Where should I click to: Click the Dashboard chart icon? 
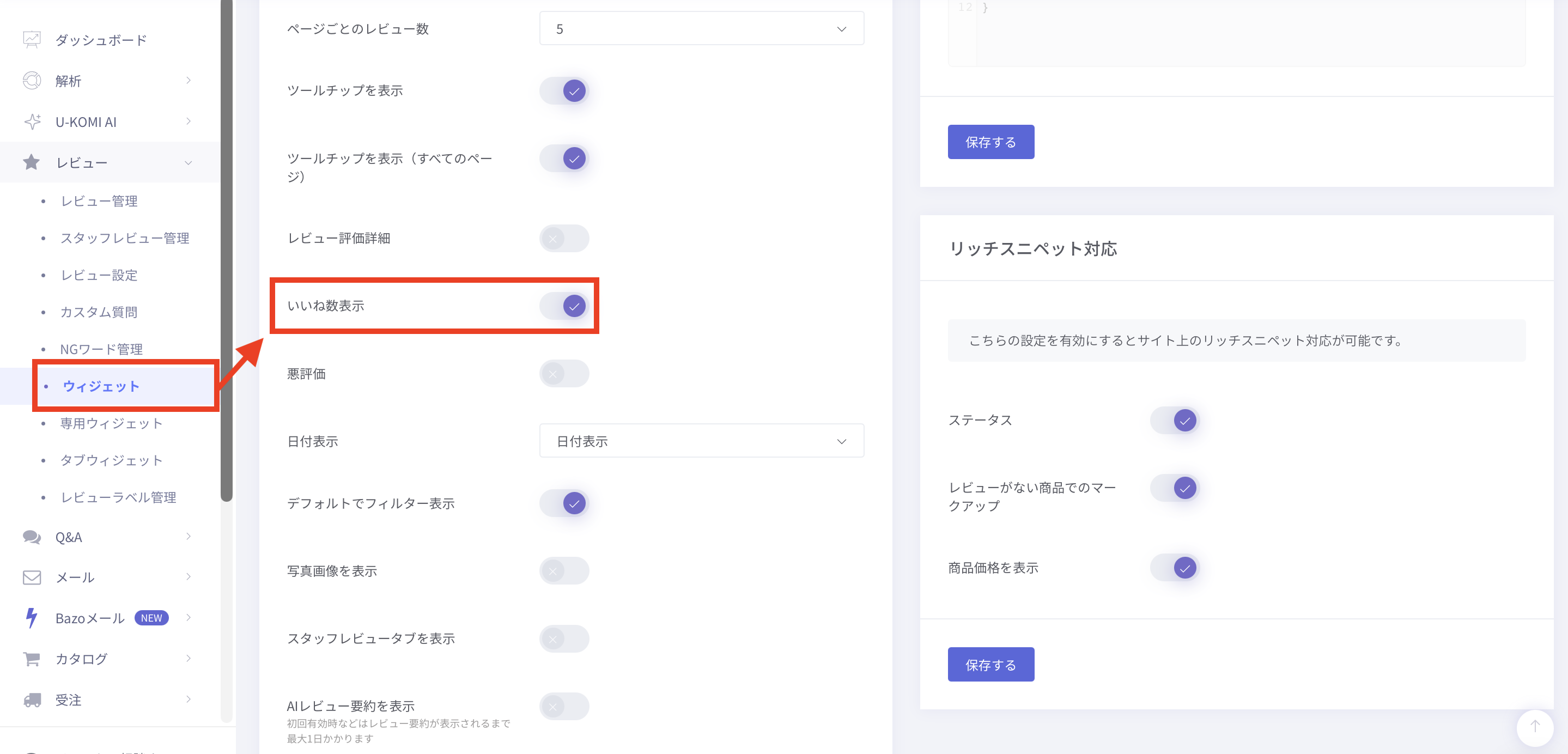click(x=32, y=40)
